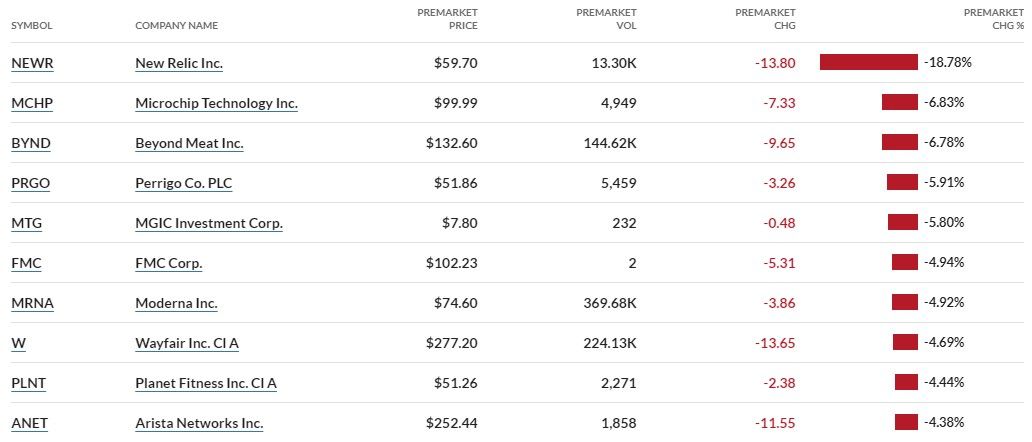Viewport: 1032px width, 442px height.
Task: Open the ANET ticker link
Action: pyautogui.click(x=29, y=423)
